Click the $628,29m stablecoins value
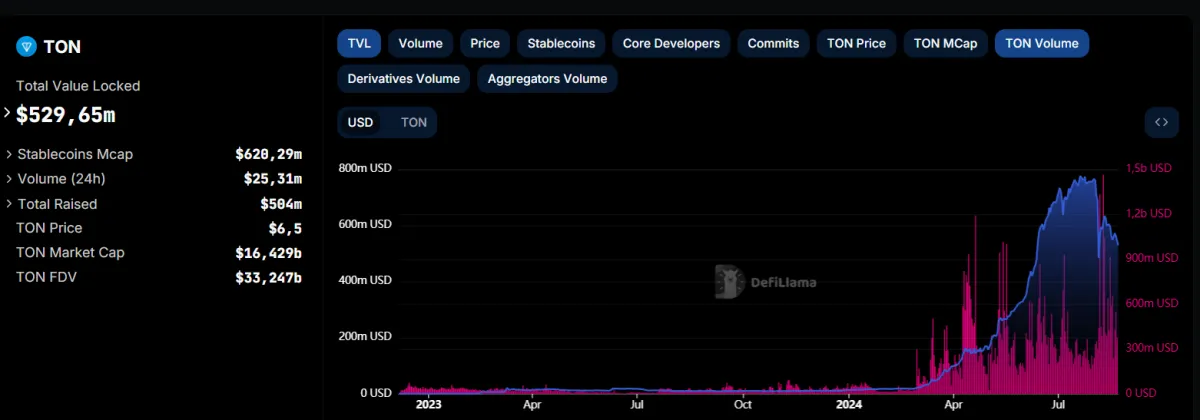The height and width of the screenshot is (420, 1200). (268, 154)
